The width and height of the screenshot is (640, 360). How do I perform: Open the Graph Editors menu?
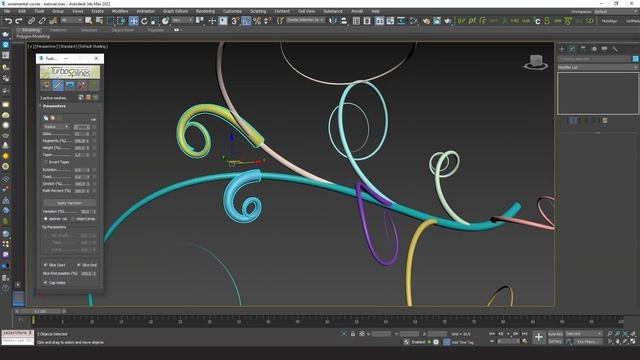coord(176,11)
